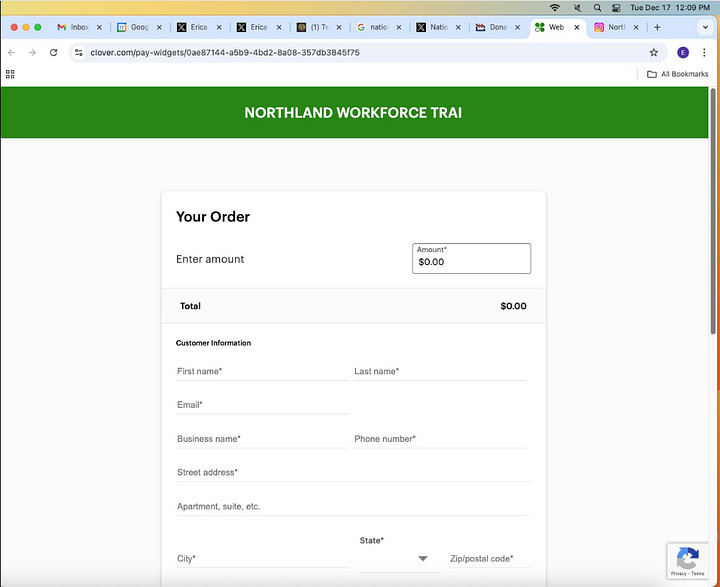This screenshot has height=587, width=720.
Task: Open the All Bookmarks folder
Action: pyautogui.click(x=678, y=74)
